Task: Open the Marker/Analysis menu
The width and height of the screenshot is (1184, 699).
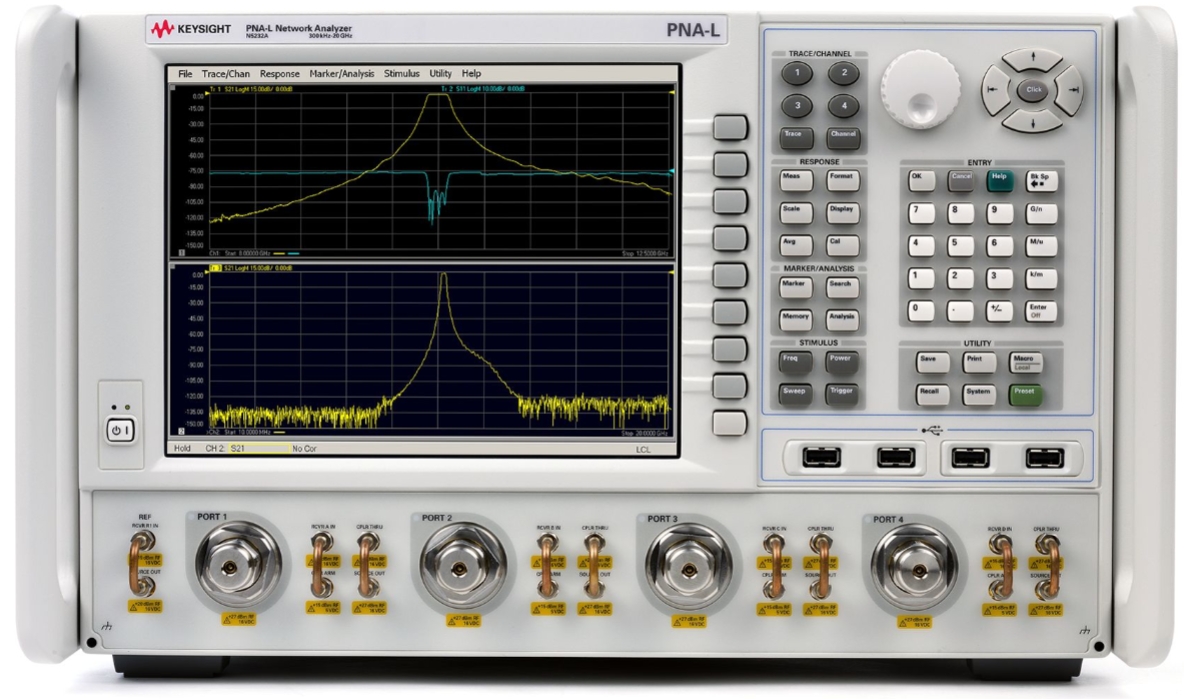Action: [x=341, y=73]
